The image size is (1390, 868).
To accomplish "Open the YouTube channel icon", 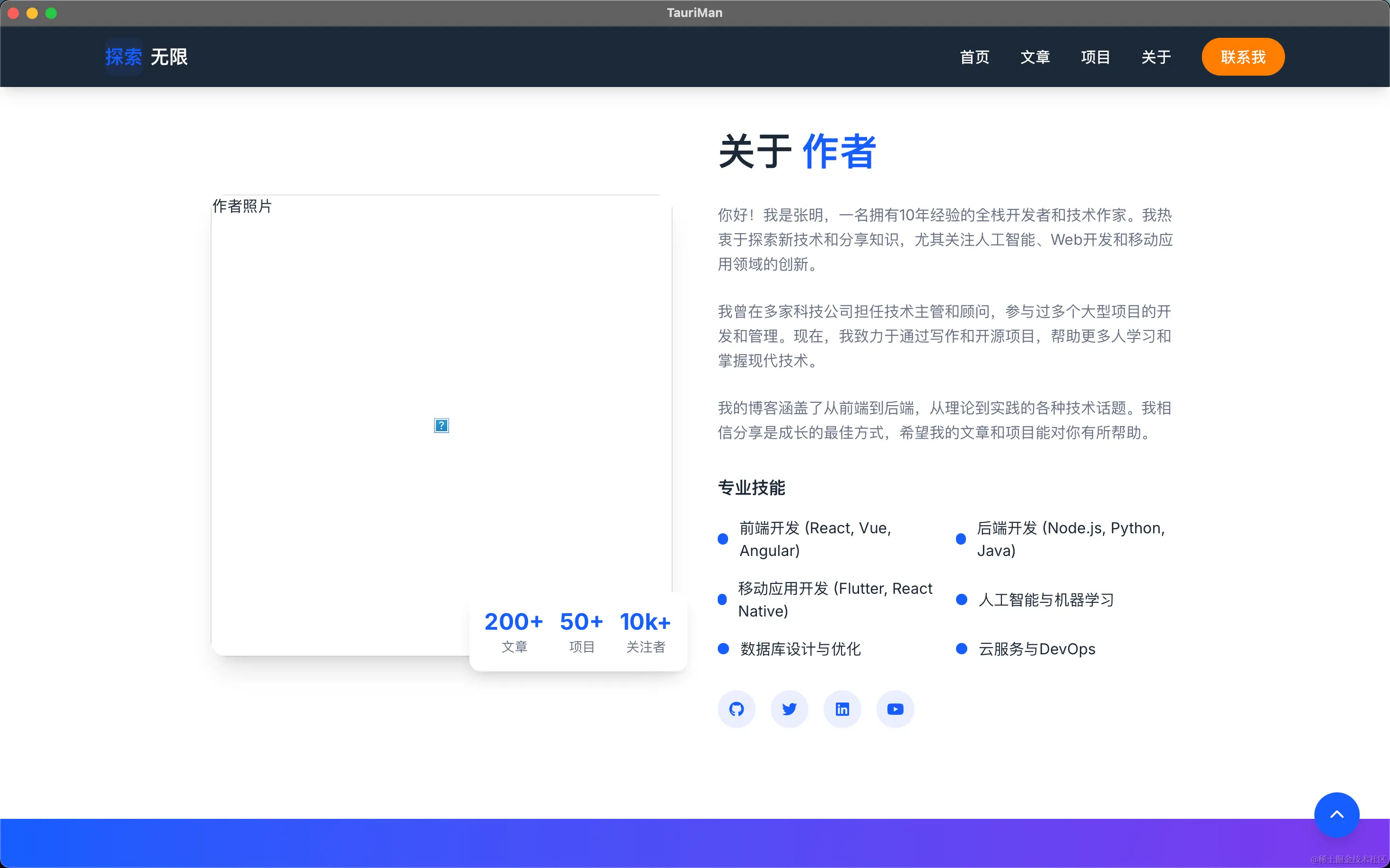I will point(895,709).
